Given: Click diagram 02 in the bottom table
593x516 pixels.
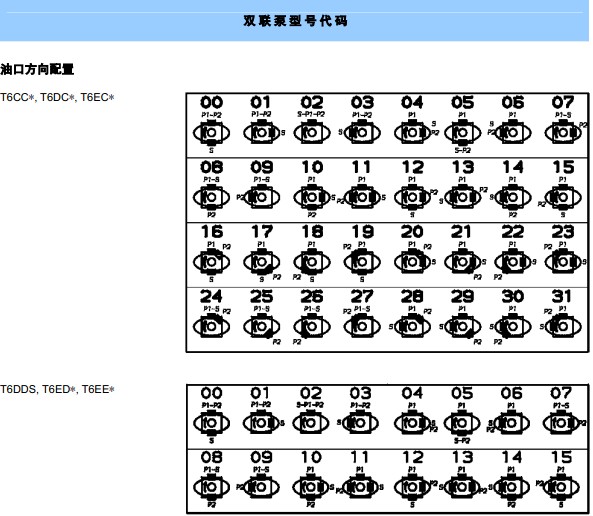Looking at the screenshot, I should [310, 423].
